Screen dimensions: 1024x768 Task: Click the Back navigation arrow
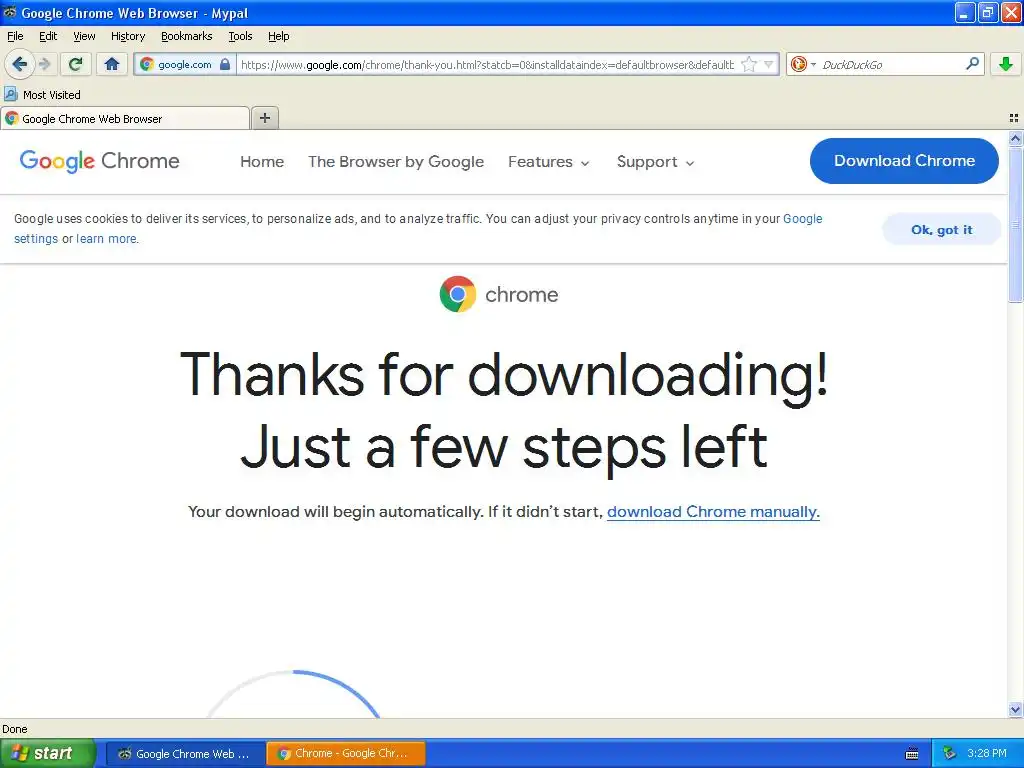tap(20, 64)
